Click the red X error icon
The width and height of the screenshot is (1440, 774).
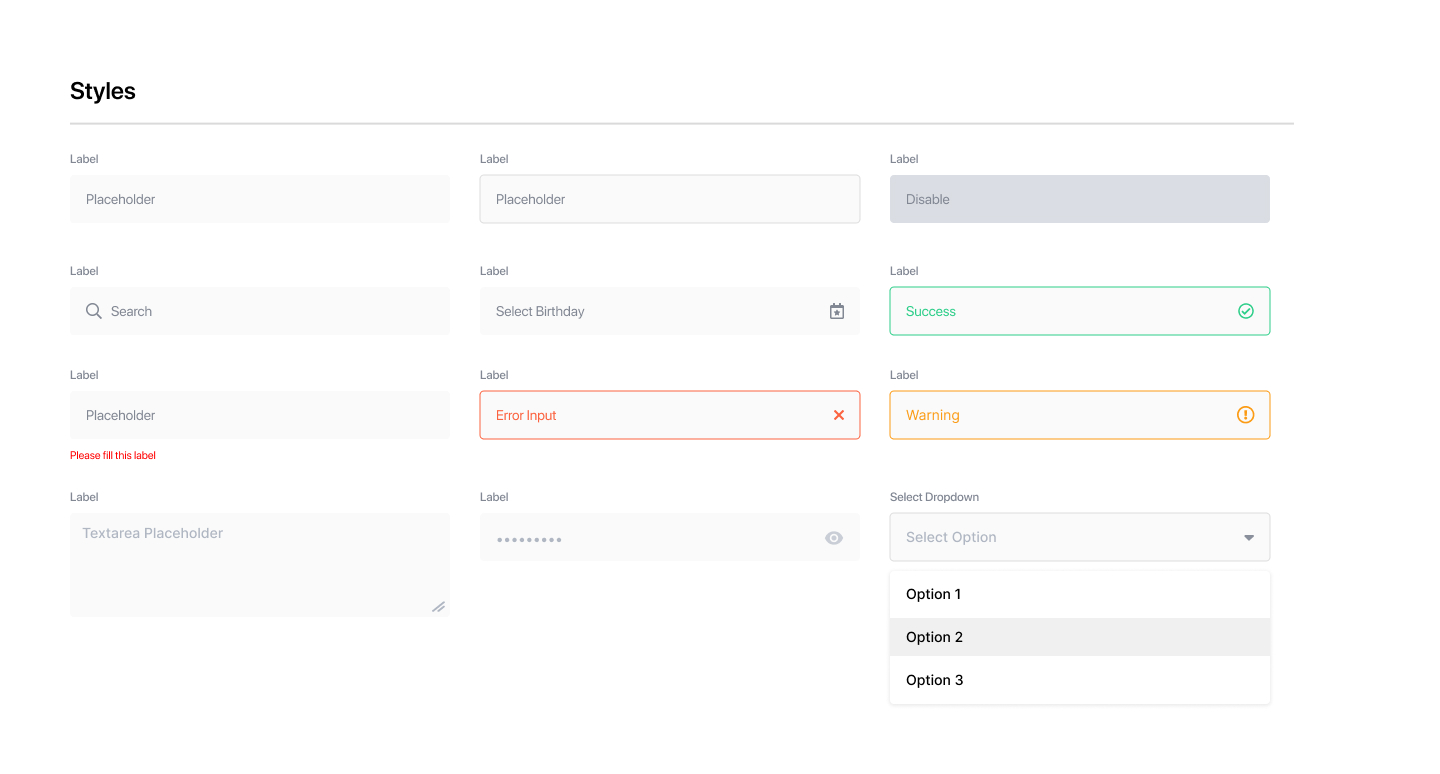click(839, 415)
